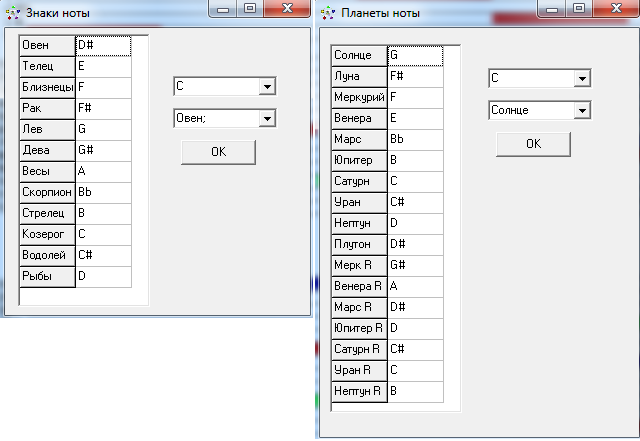Click the Bb cell beside Марс
The width and height of the screenshot is (640, 441).
[x=414, y=140]
